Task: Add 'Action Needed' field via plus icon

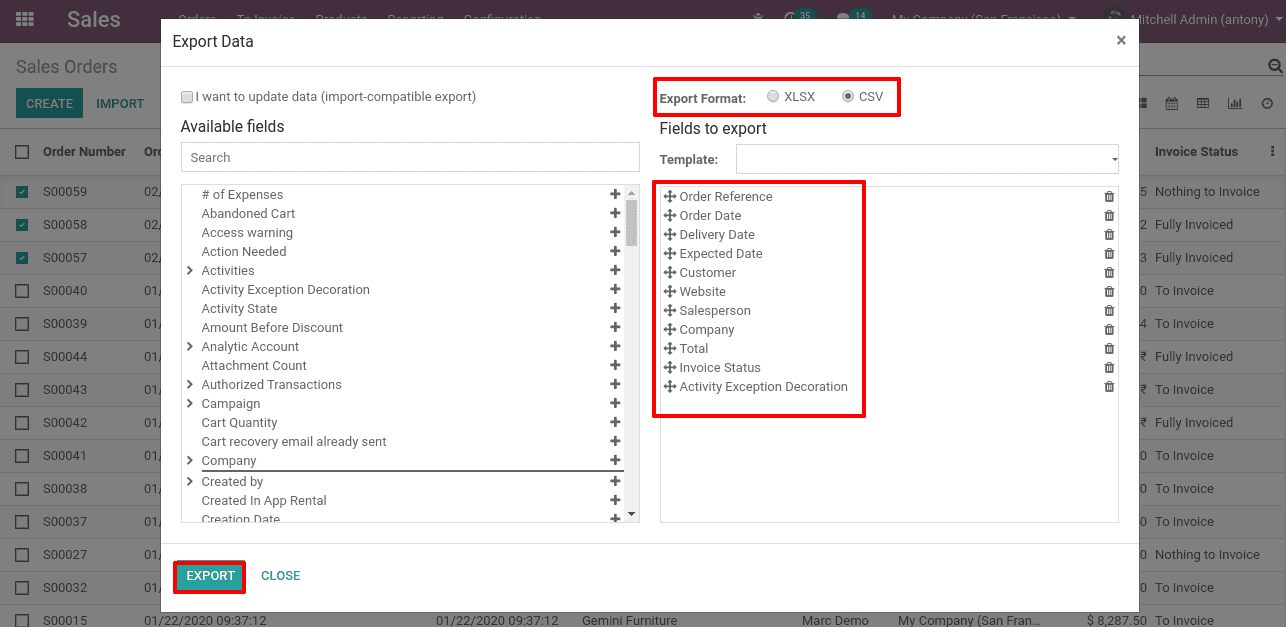Action: 615,252
